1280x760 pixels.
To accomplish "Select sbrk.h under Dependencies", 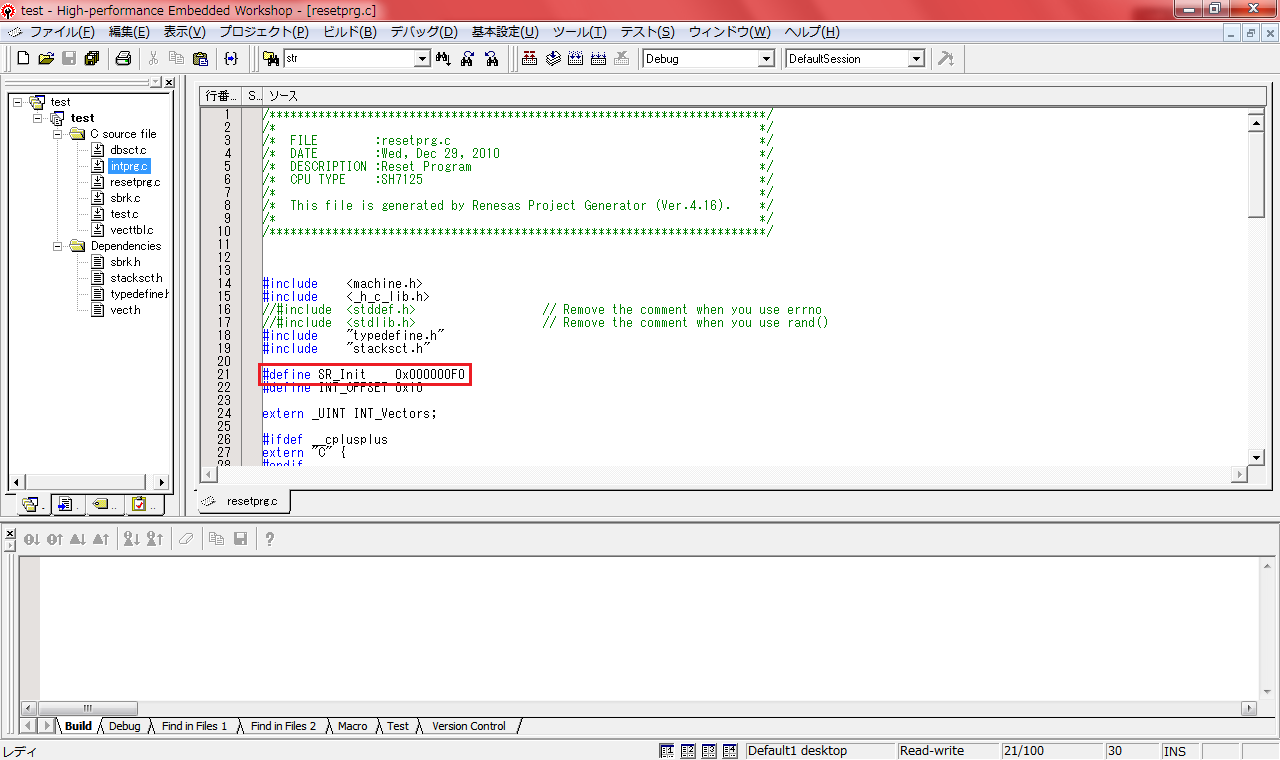I will click(125, 262).
